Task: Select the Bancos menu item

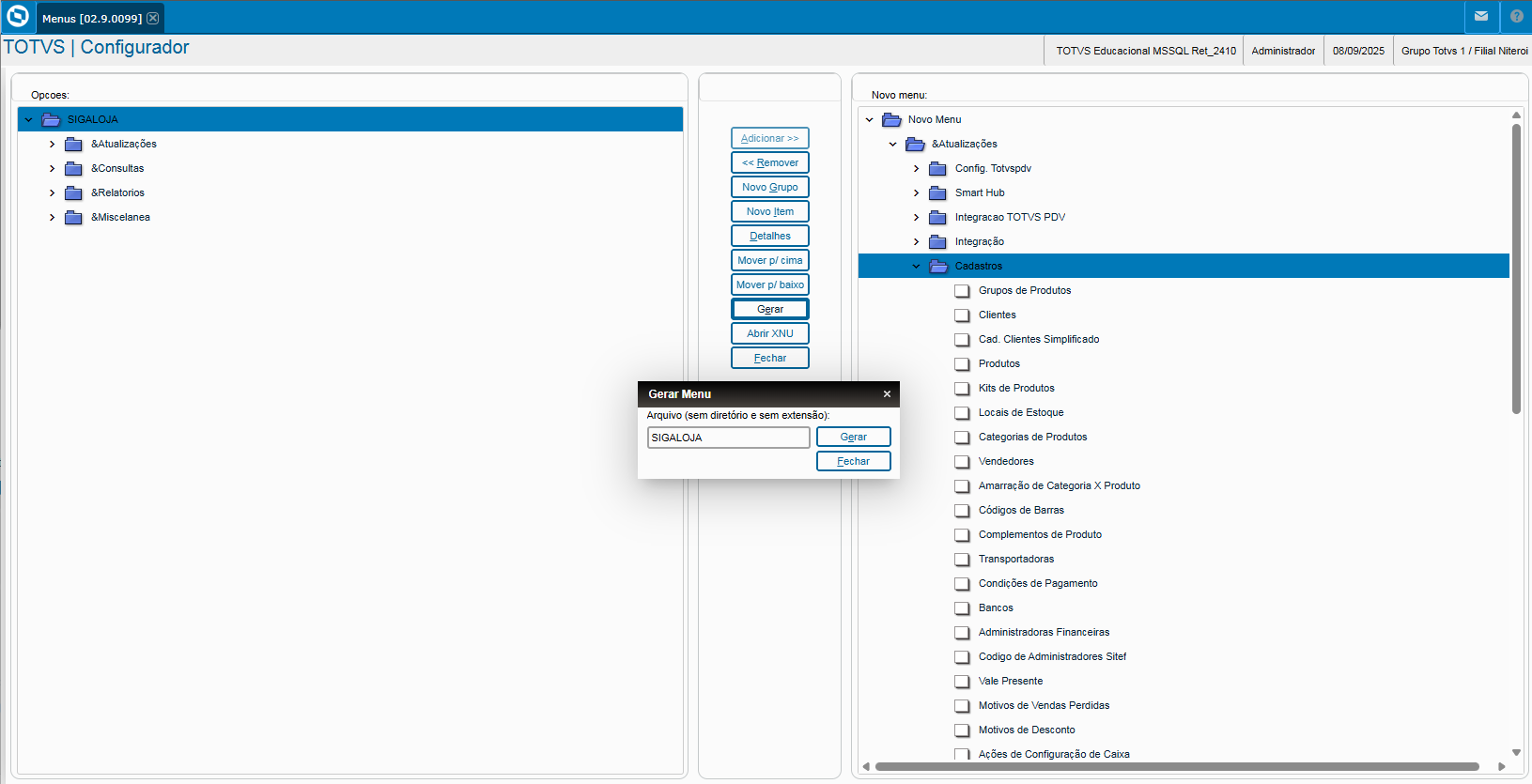Action: [996, 607]
